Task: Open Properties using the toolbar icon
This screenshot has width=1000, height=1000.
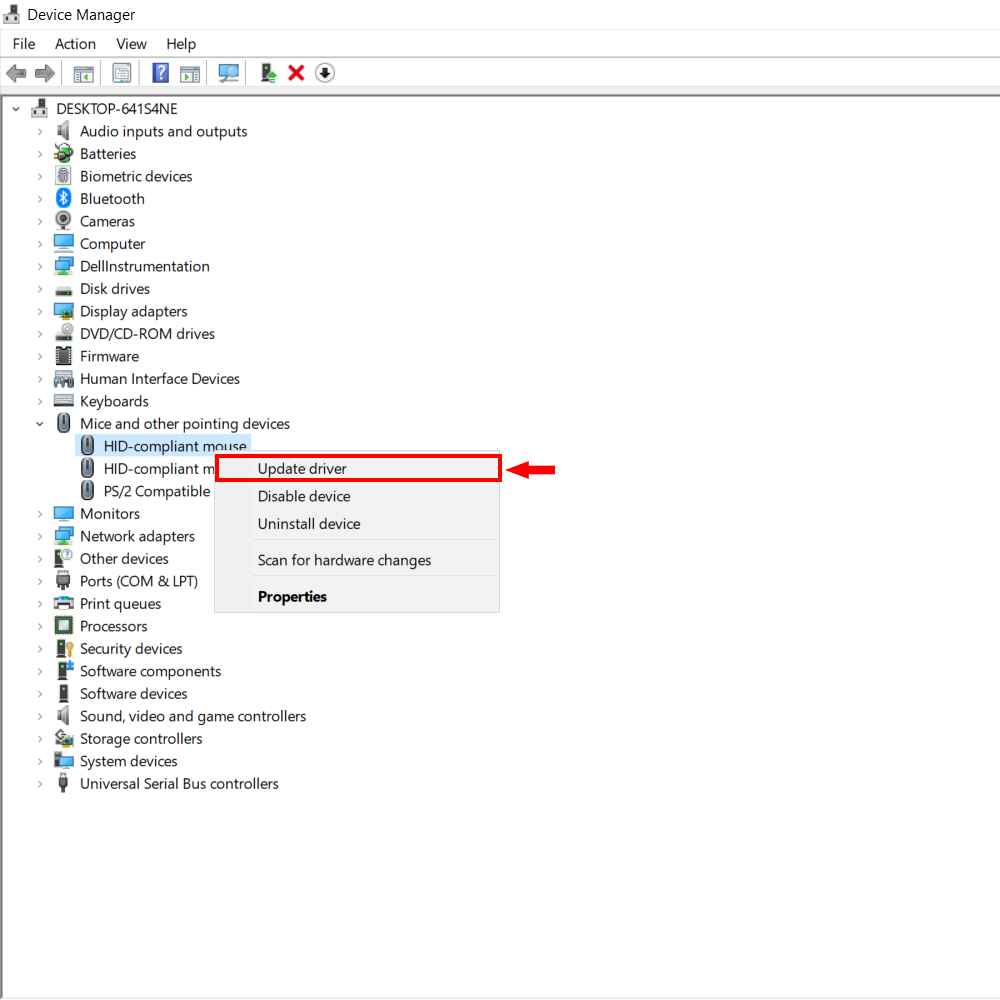Action: point(122,72)
